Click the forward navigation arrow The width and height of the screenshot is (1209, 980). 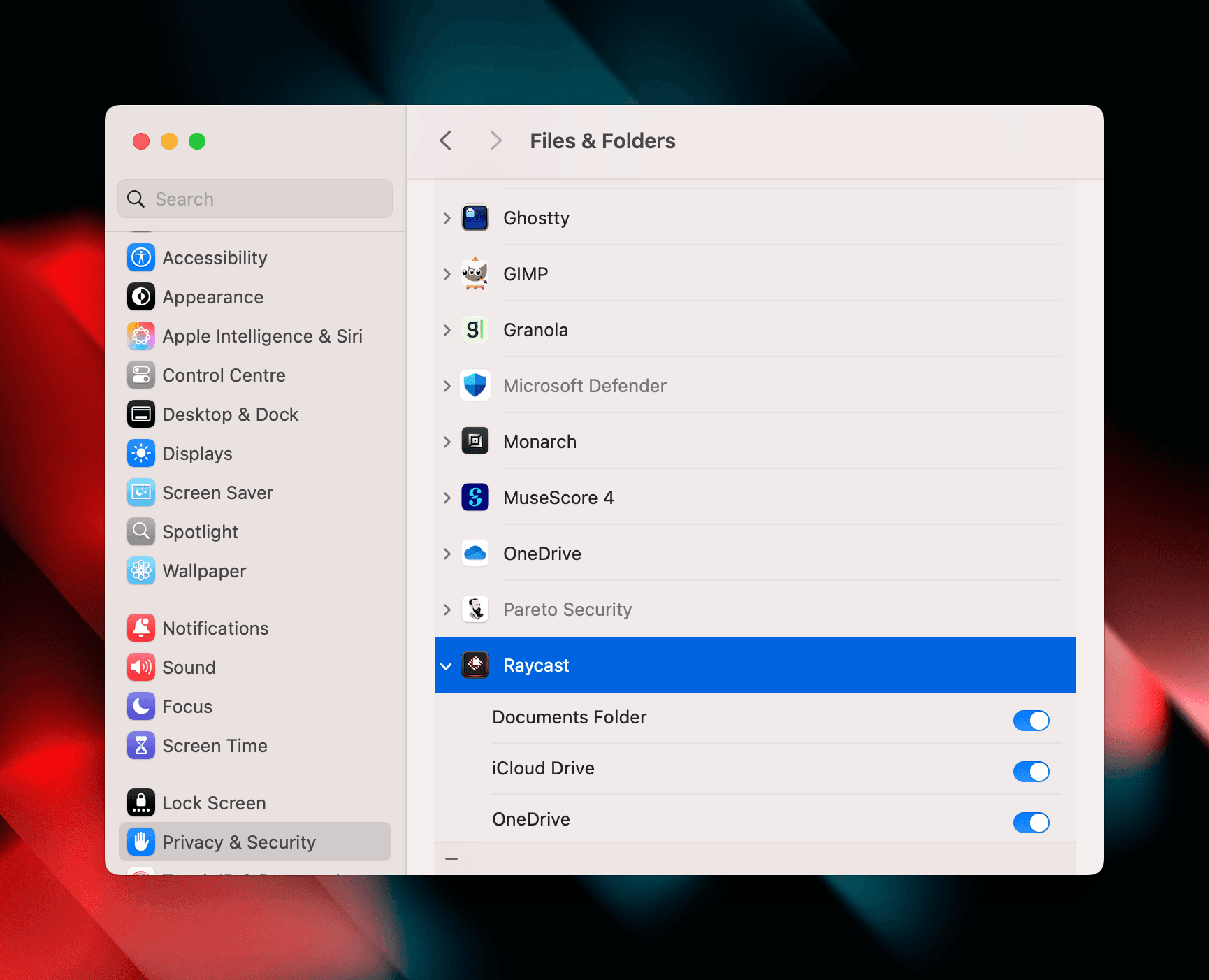(495, 140)
